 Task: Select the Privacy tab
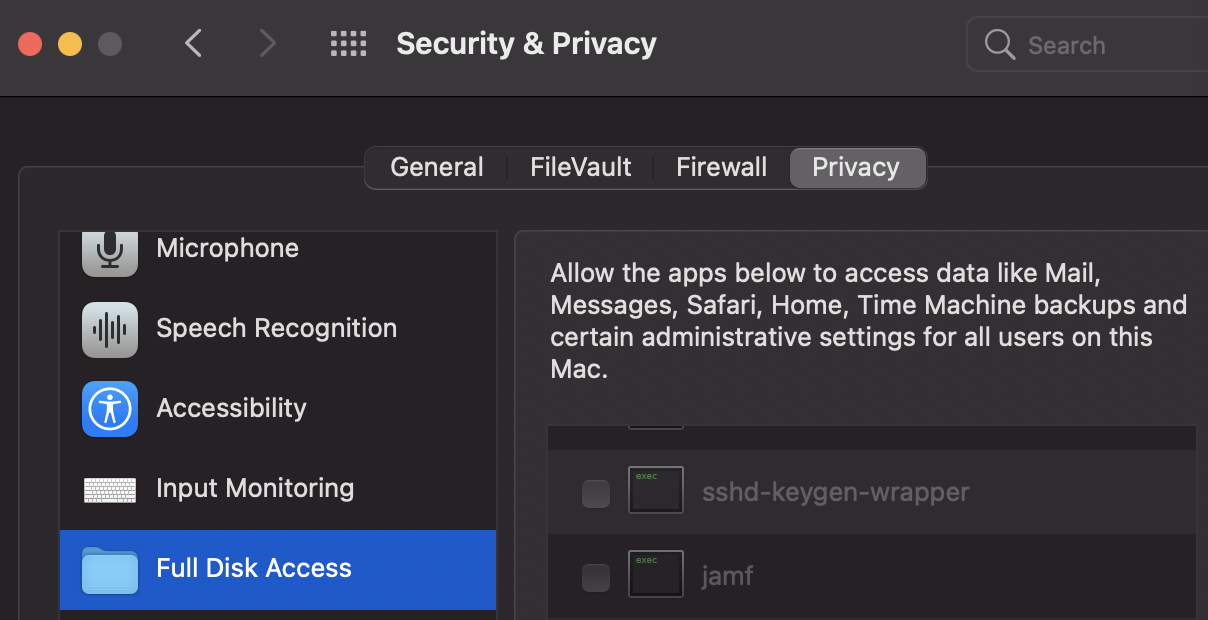[856, 167]
